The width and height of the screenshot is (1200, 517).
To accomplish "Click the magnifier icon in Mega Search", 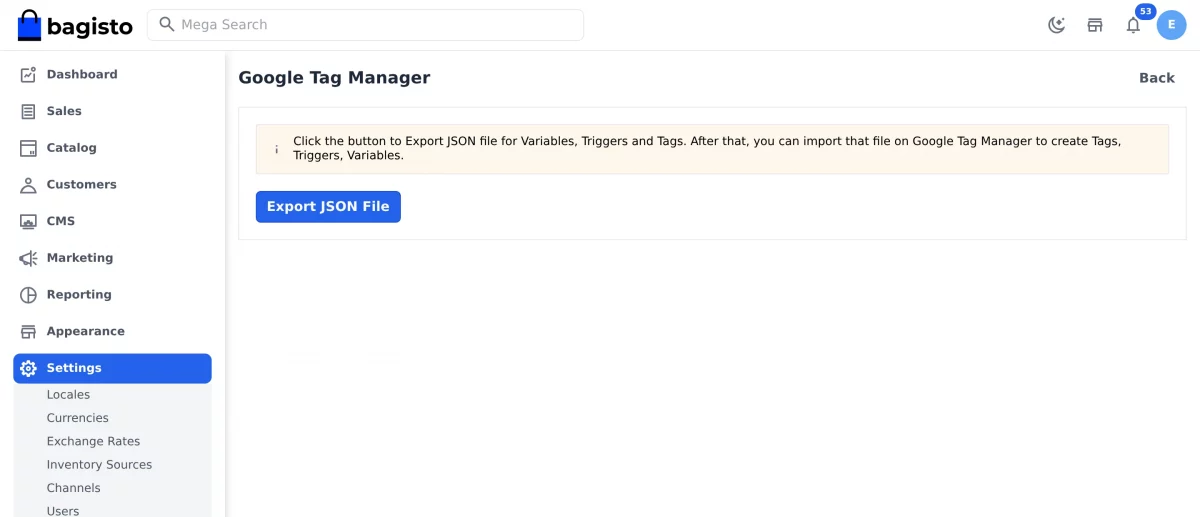I will click(167, 24).
